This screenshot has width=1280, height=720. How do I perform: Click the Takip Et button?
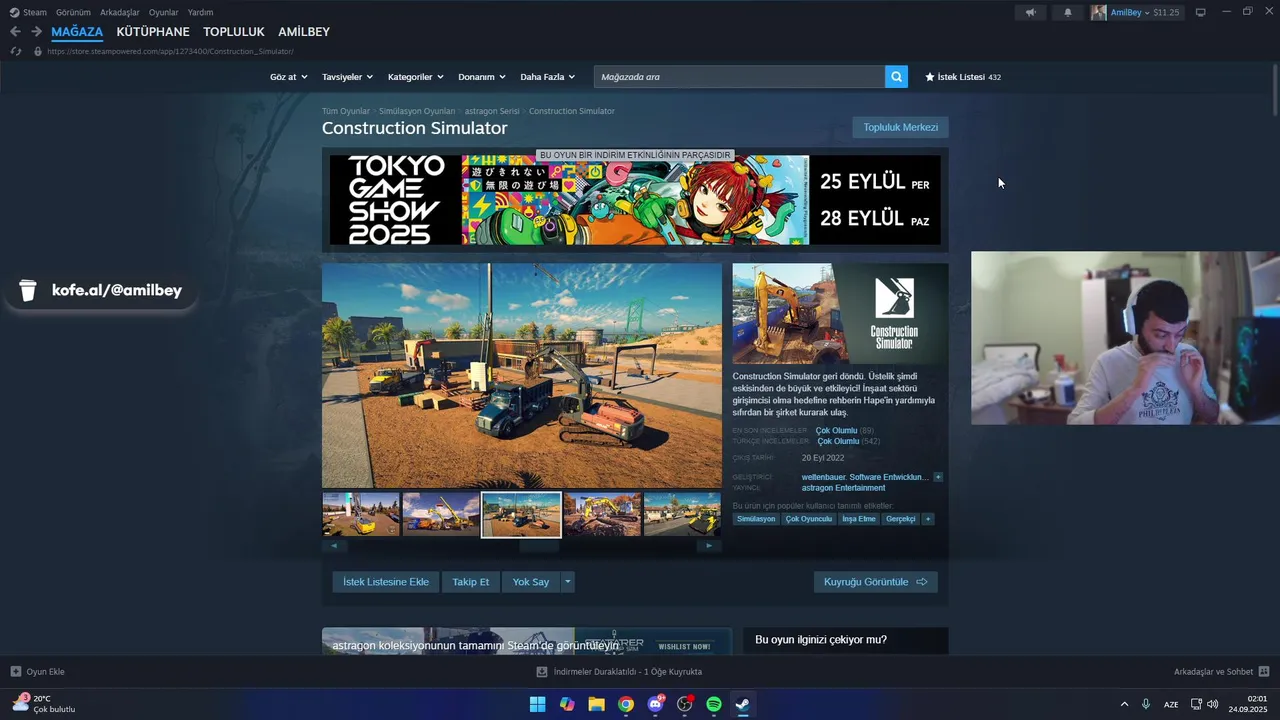tap(471, 582)
